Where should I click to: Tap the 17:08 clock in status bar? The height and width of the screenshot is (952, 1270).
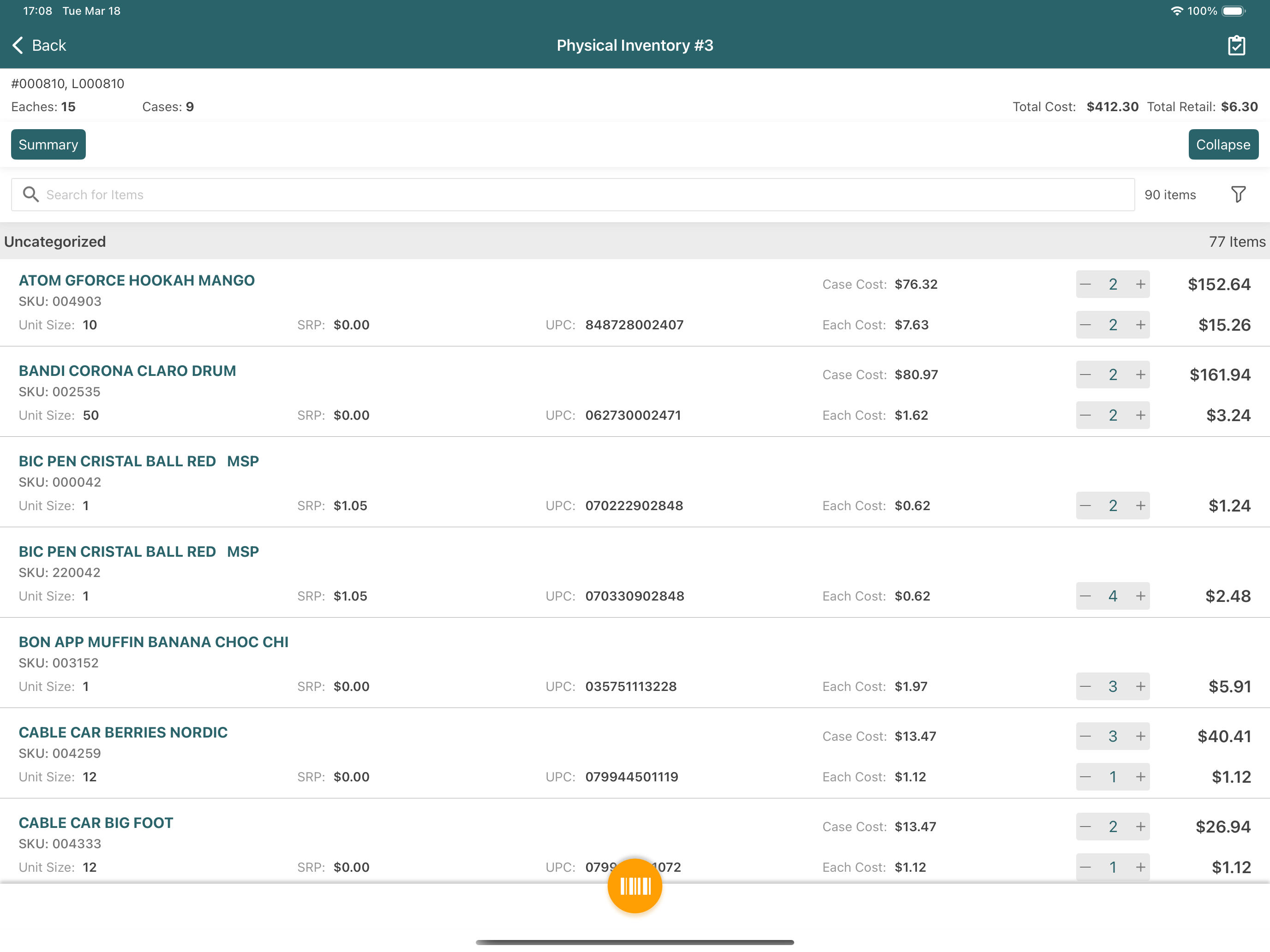pos(37,11)
